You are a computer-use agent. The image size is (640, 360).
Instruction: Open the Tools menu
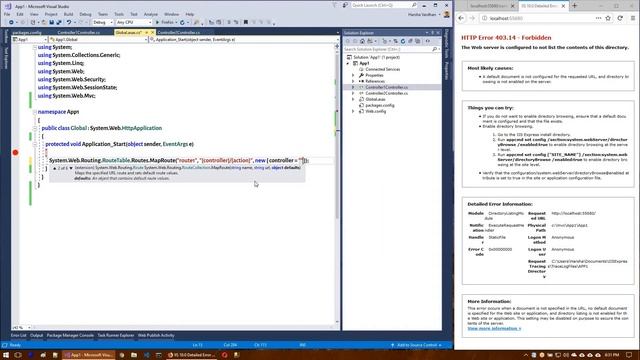pyautogui.click(x=119, y=14)
